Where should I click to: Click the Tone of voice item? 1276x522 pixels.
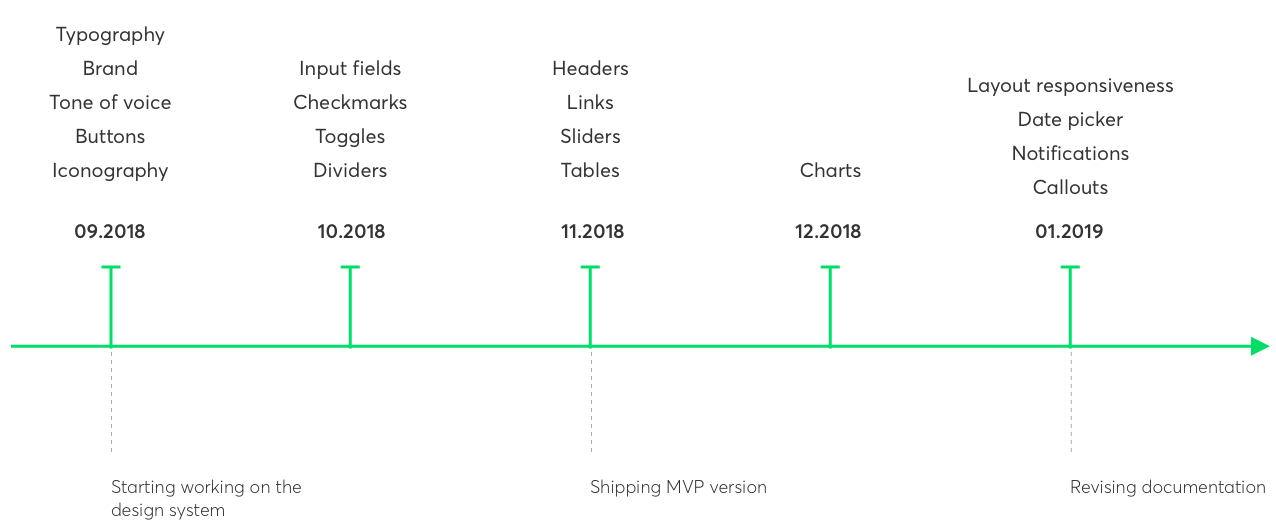pyautogui.click(x=110, y=103)
